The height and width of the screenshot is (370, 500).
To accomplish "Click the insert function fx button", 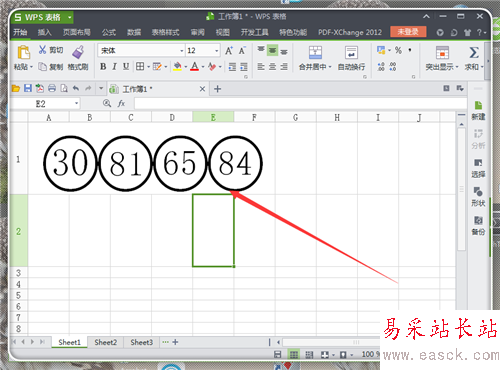I will point(121,104).
